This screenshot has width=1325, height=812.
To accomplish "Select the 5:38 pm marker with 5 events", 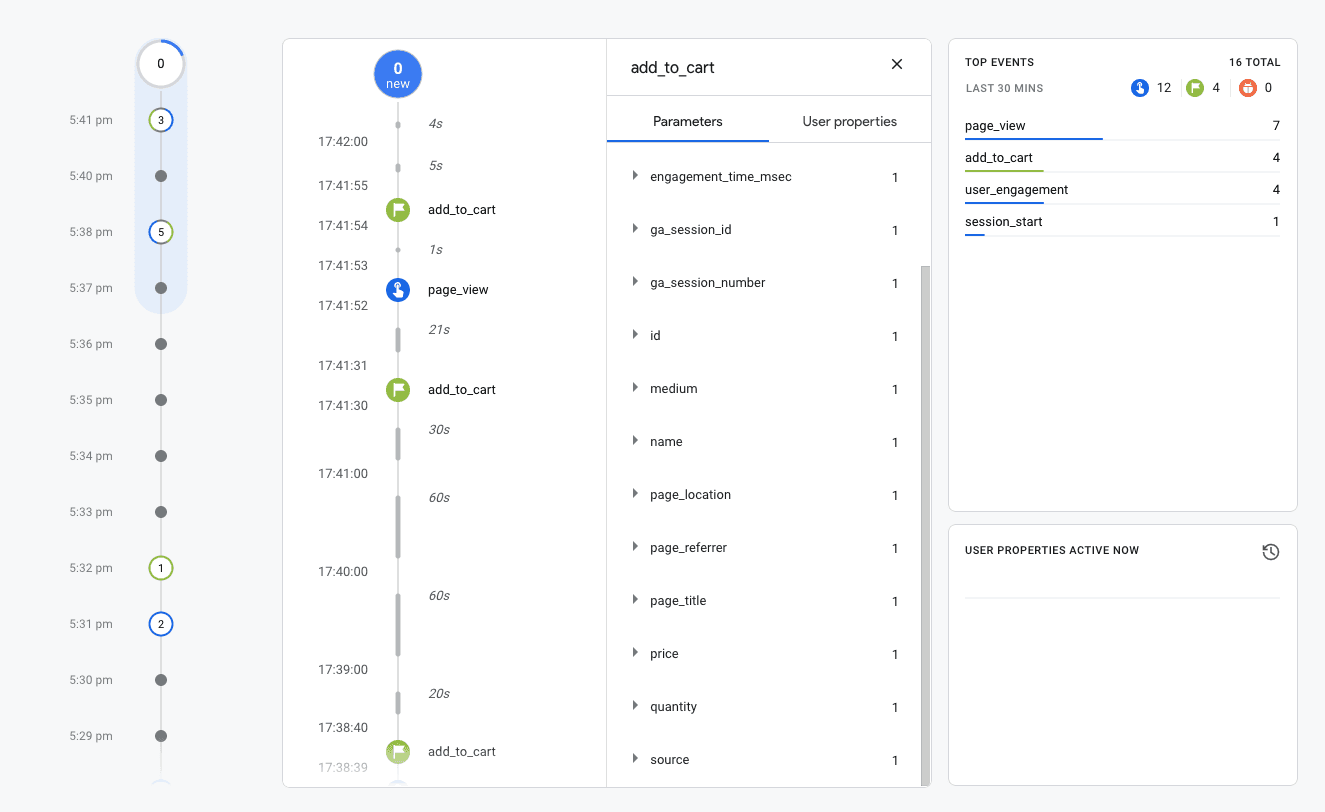I will coord(161,232).
